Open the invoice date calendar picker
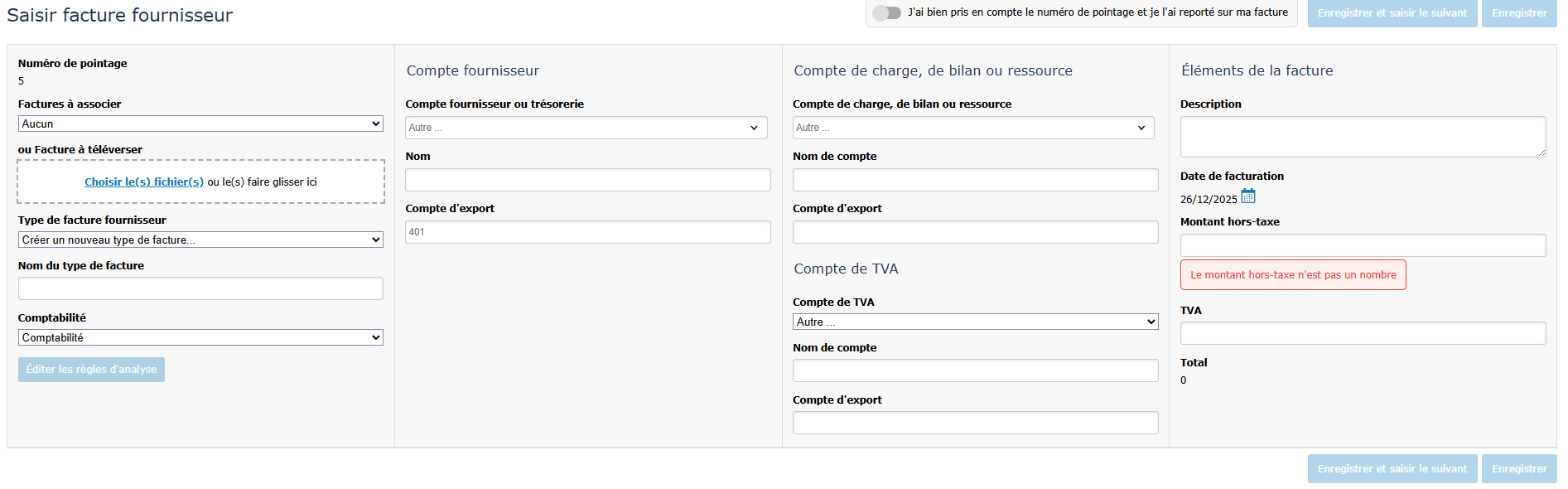 [1247, 196]
